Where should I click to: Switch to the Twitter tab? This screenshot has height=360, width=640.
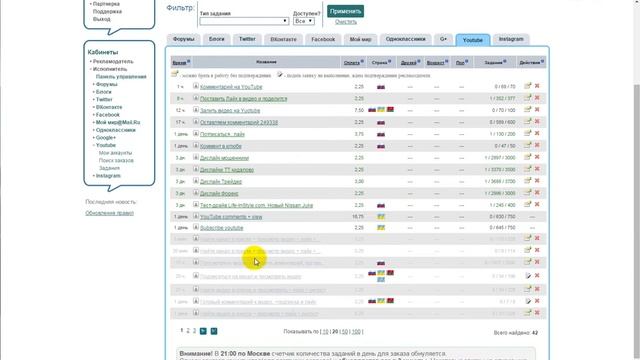pos(247,39)
